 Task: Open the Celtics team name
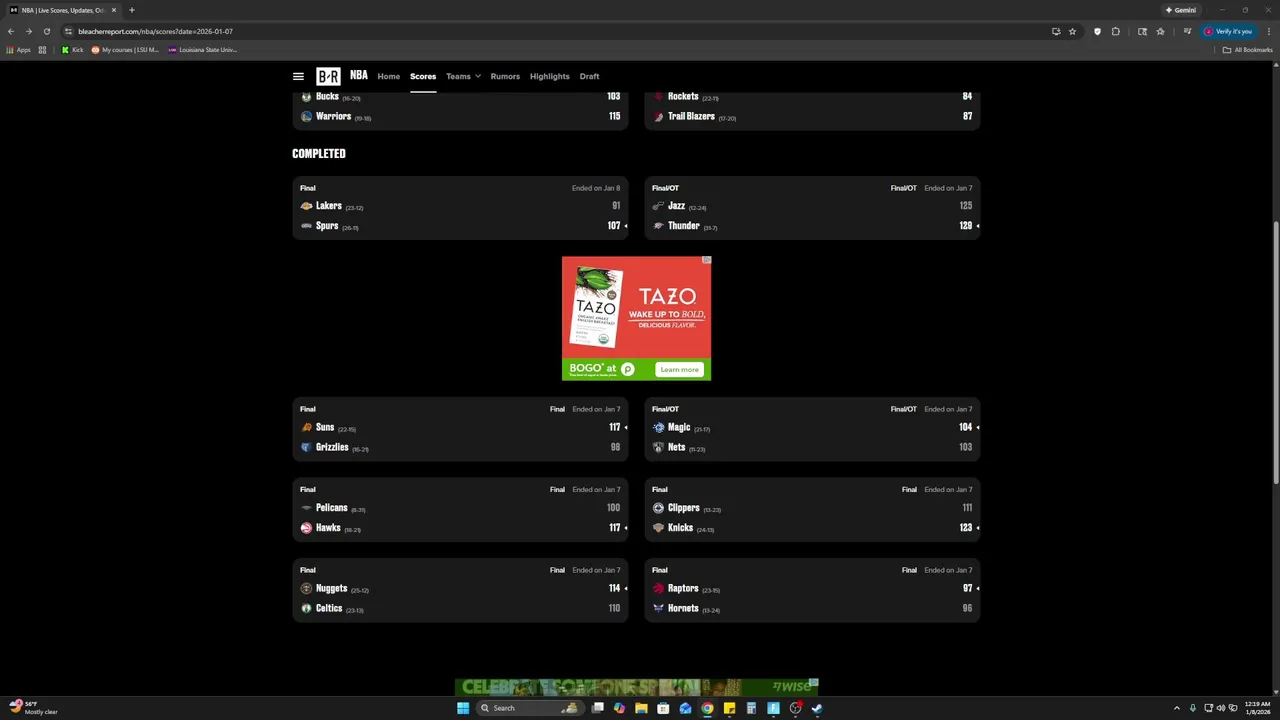[x=329, y=608]
